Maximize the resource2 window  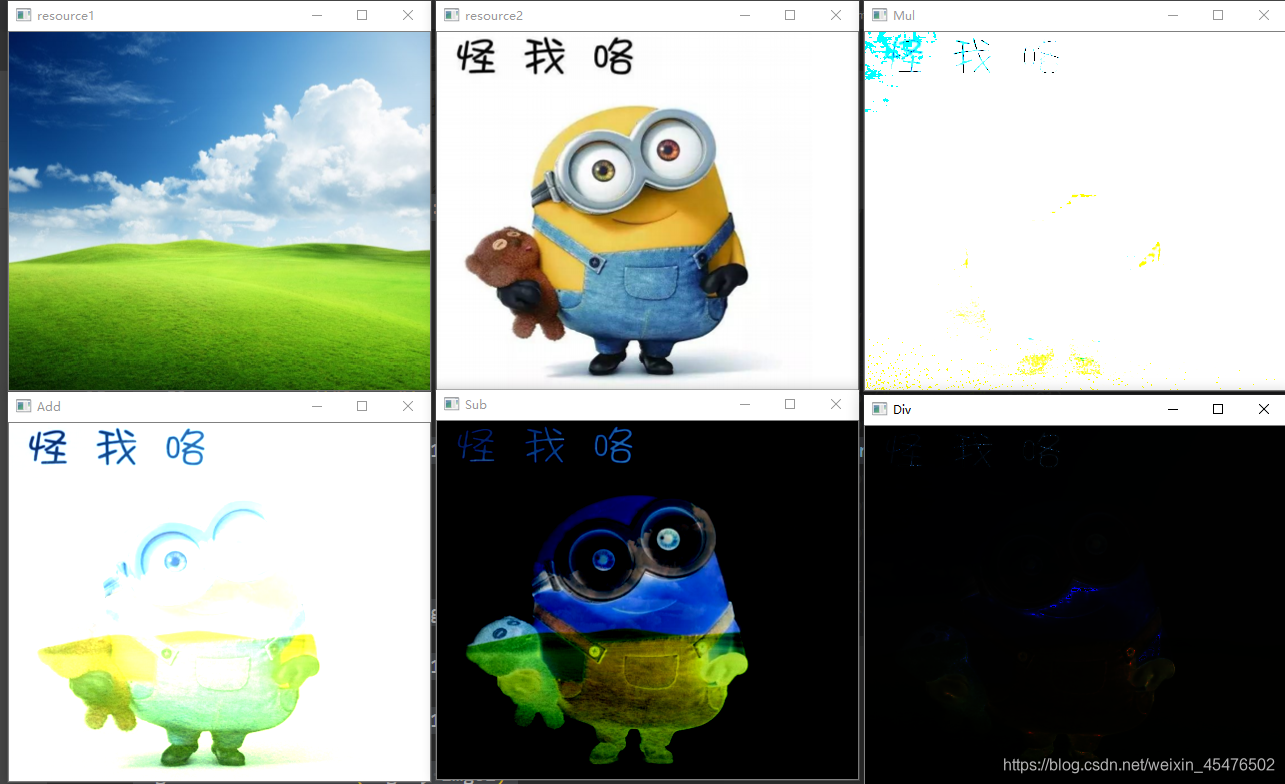tap(790, 16)
